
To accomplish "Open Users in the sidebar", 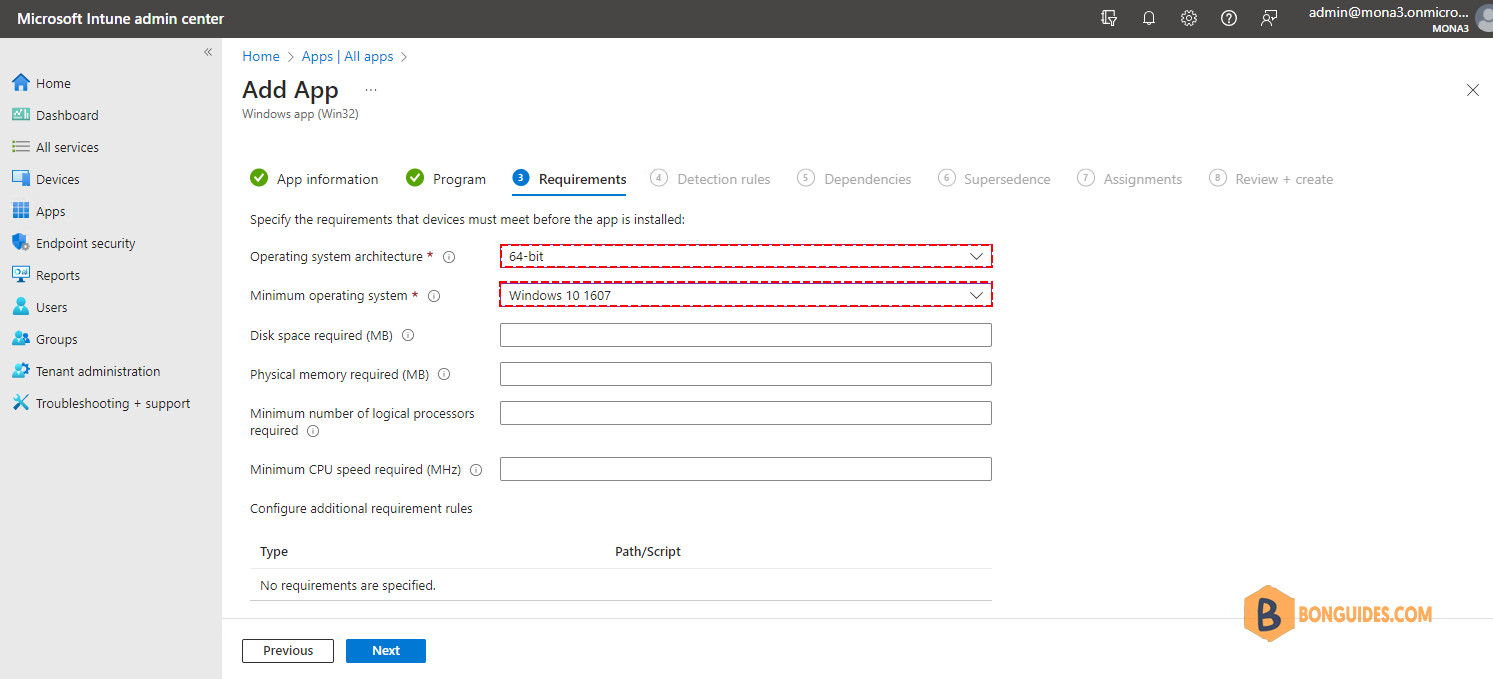I will (x=51, y=307).
